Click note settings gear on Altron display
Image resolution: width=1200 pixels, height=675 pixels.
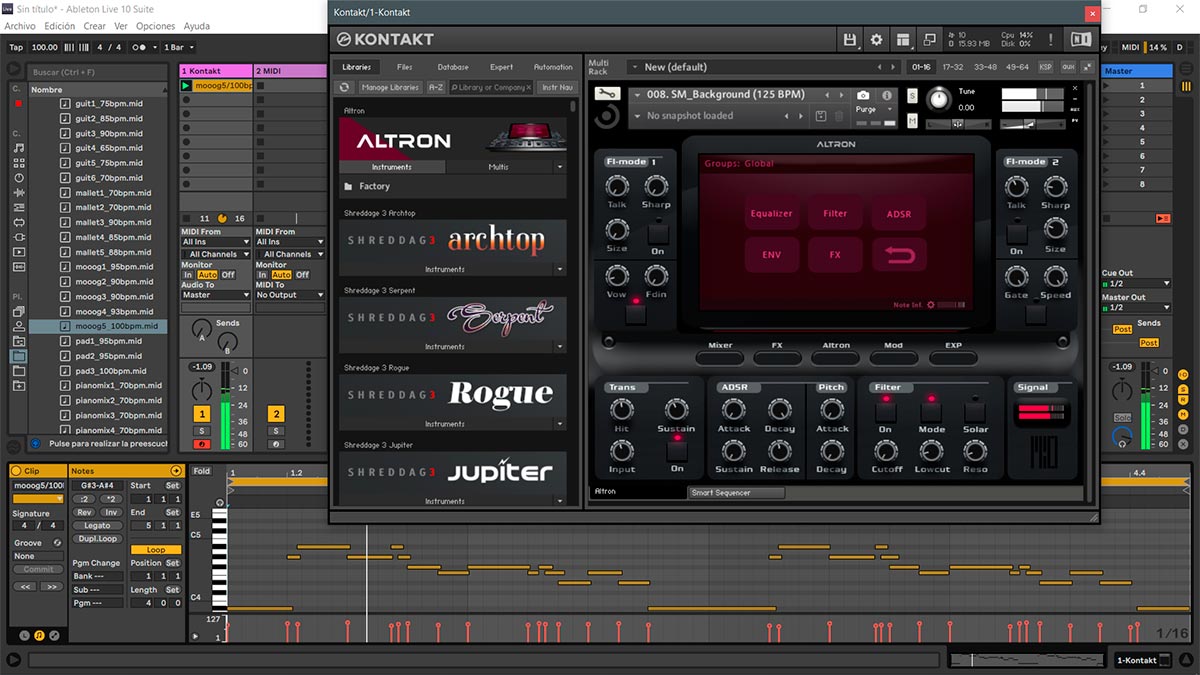coord(930,305)
